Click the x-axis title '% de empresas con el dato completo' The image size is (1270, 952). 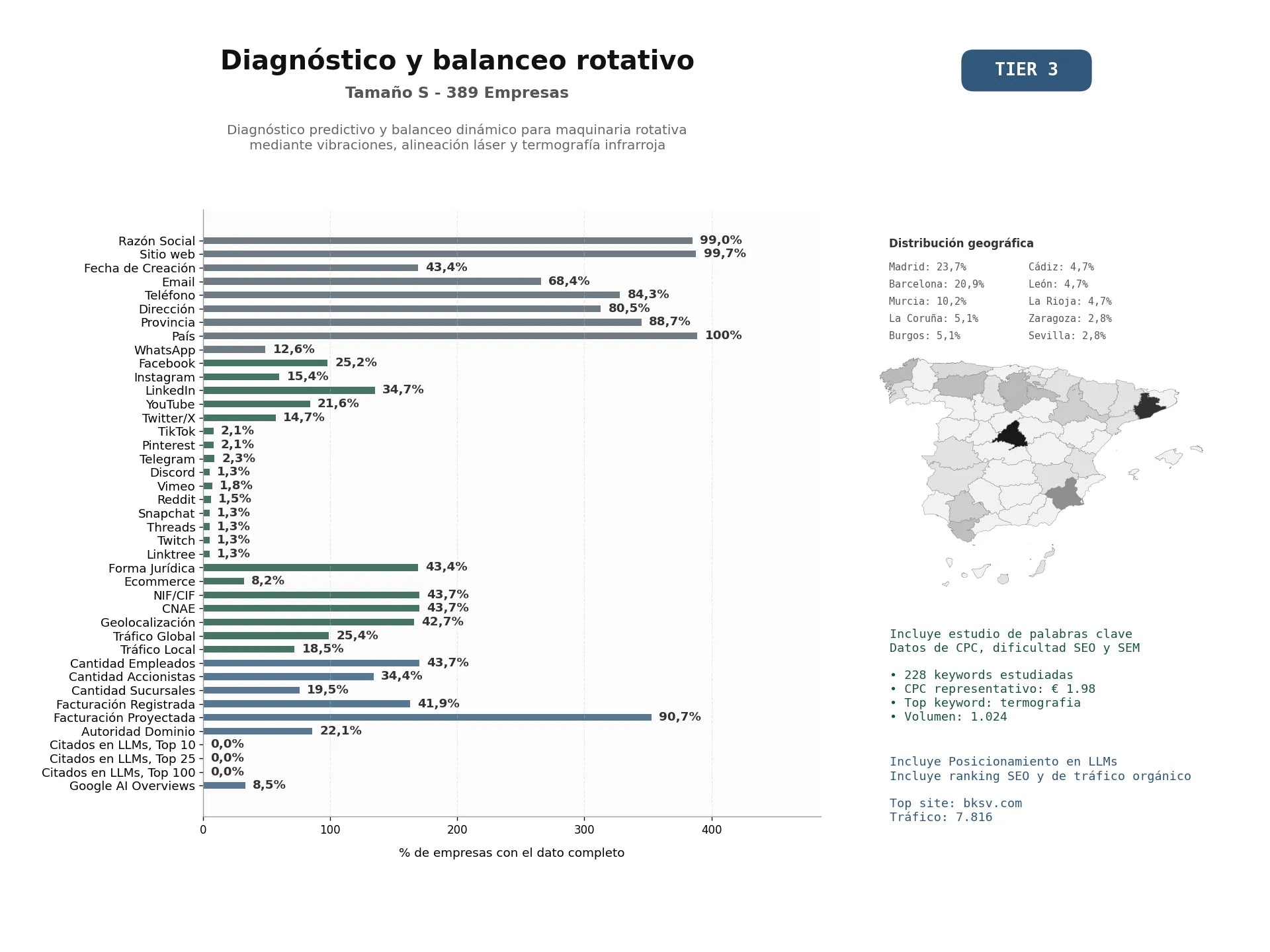point(511,853)
